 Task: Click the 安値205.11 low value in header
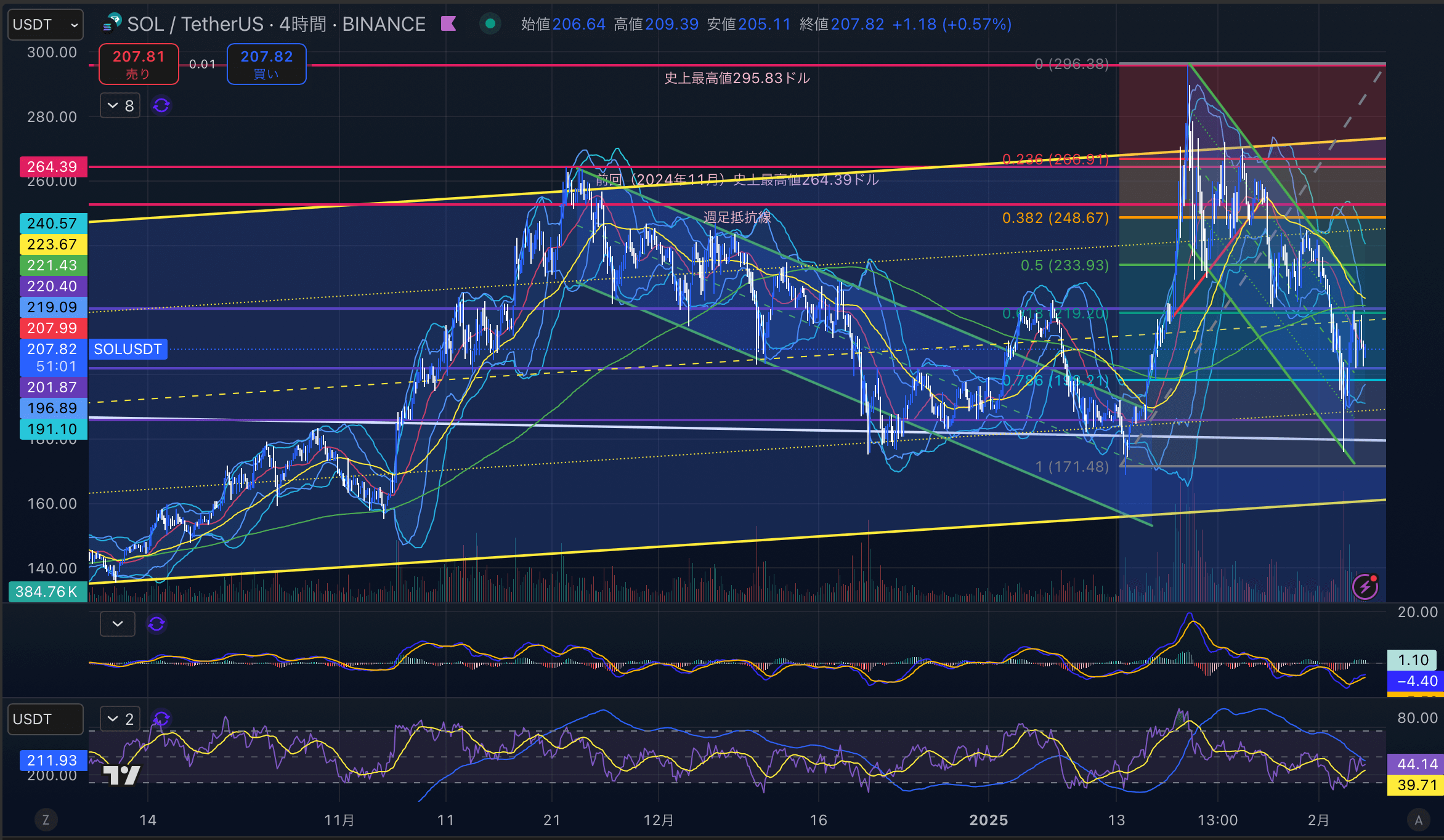(x=748, y=24)
